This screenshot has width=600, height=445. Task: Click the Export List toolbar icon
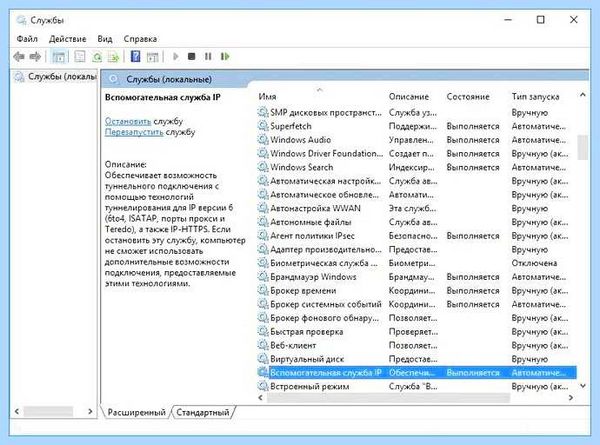[x=113, y=57]
